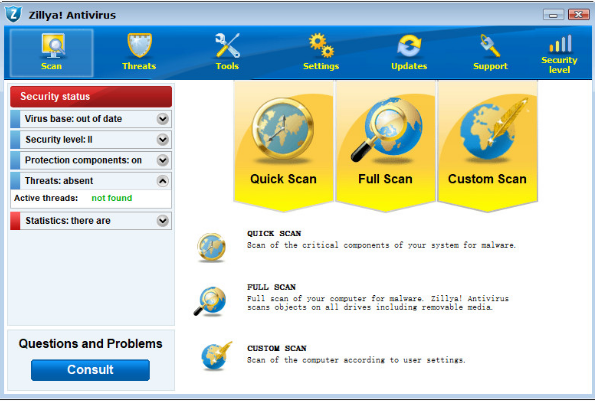
Task: Start Custom Scan via feather globe icon
Action: point(493,128)
